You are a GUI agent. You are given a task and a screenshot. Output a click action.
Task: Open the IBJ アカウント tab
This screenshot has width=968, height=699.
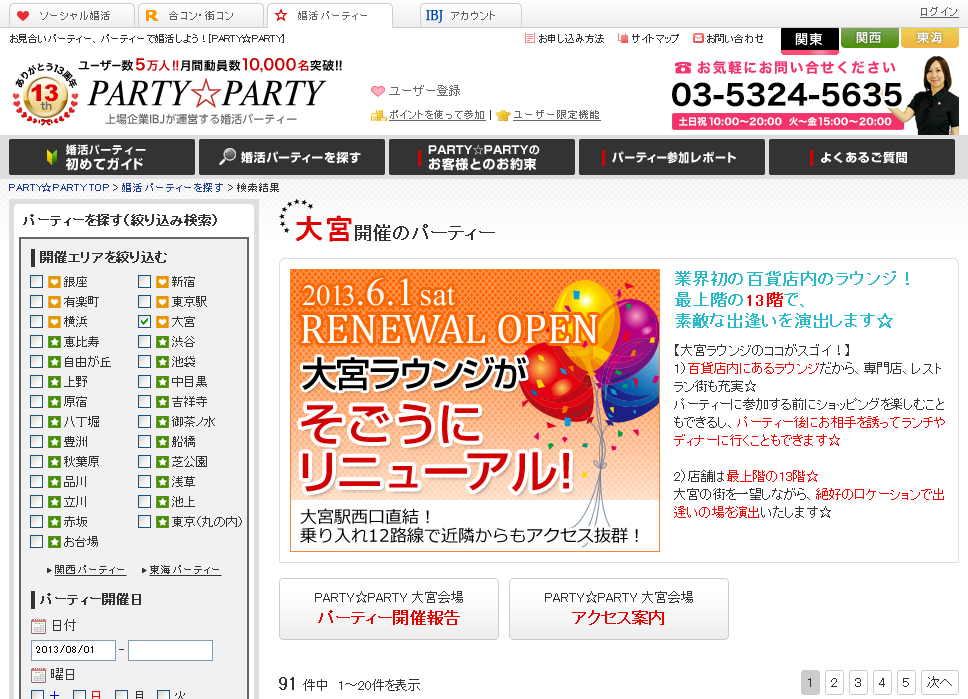pyautogui.click(x=470, y=15)
